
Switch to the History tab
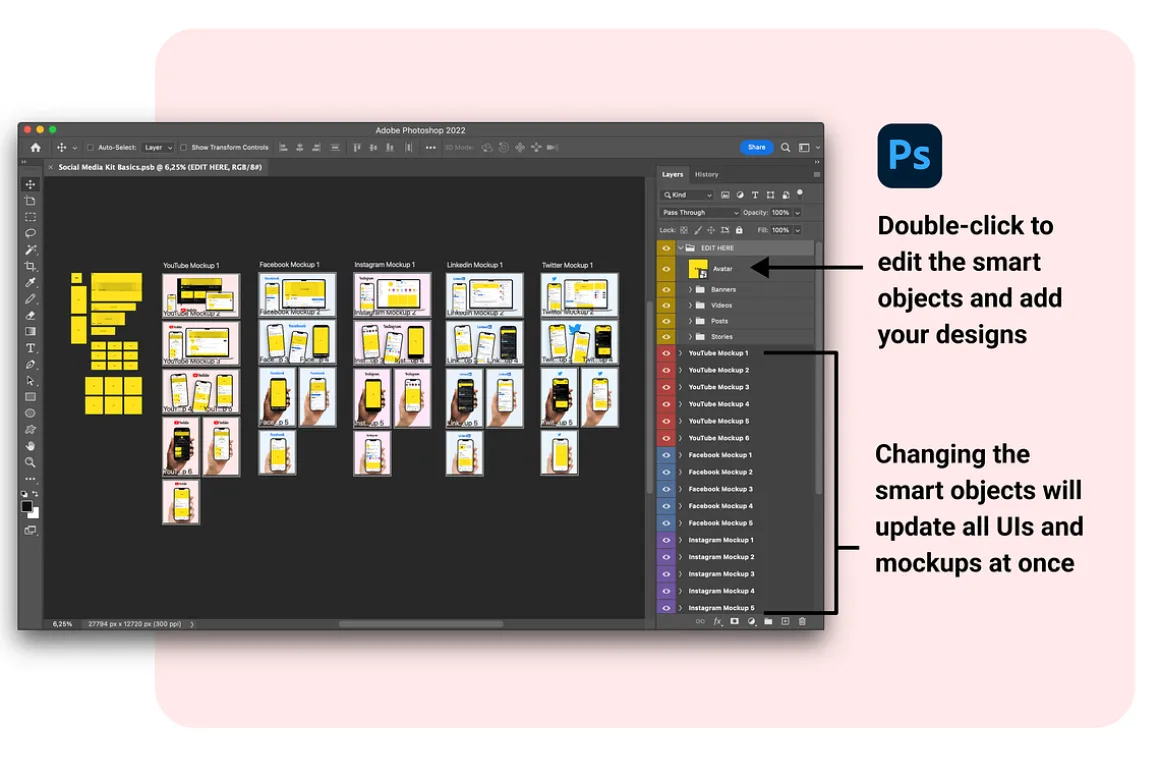coord(707,175)
